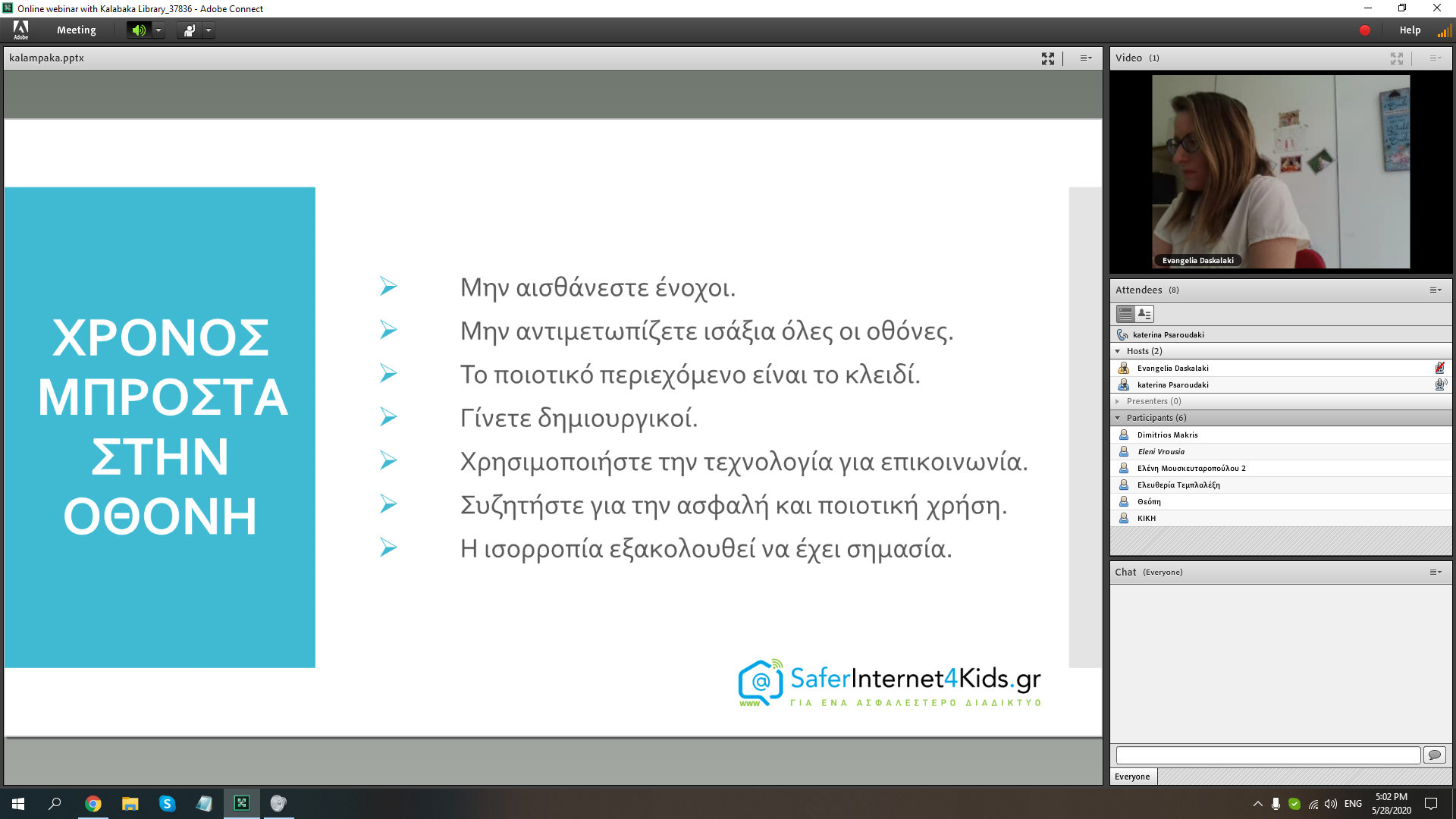The height and width of the screenshot is (819, 1456).
Task: Expand the Presenters (0) group
Action: tap(1118, 401)
